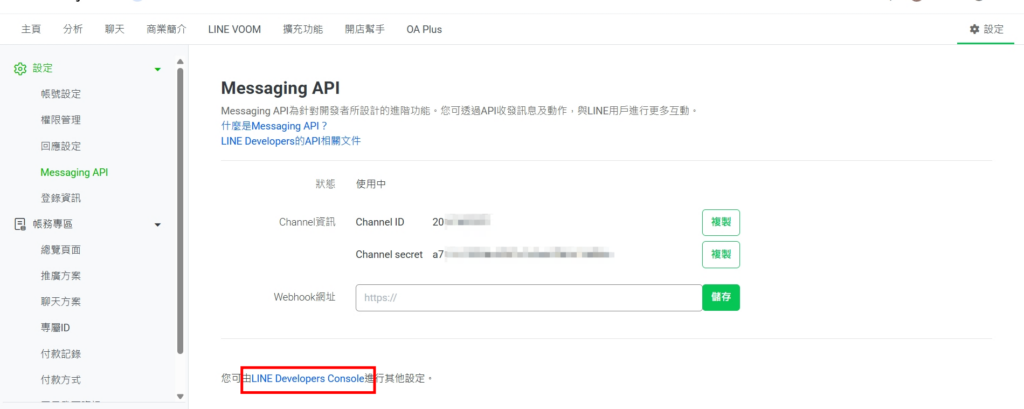Viewport: 1024px width, 409px height.
Task: Select 登錄資訊 in the sidebar
Action: point(61,198)
